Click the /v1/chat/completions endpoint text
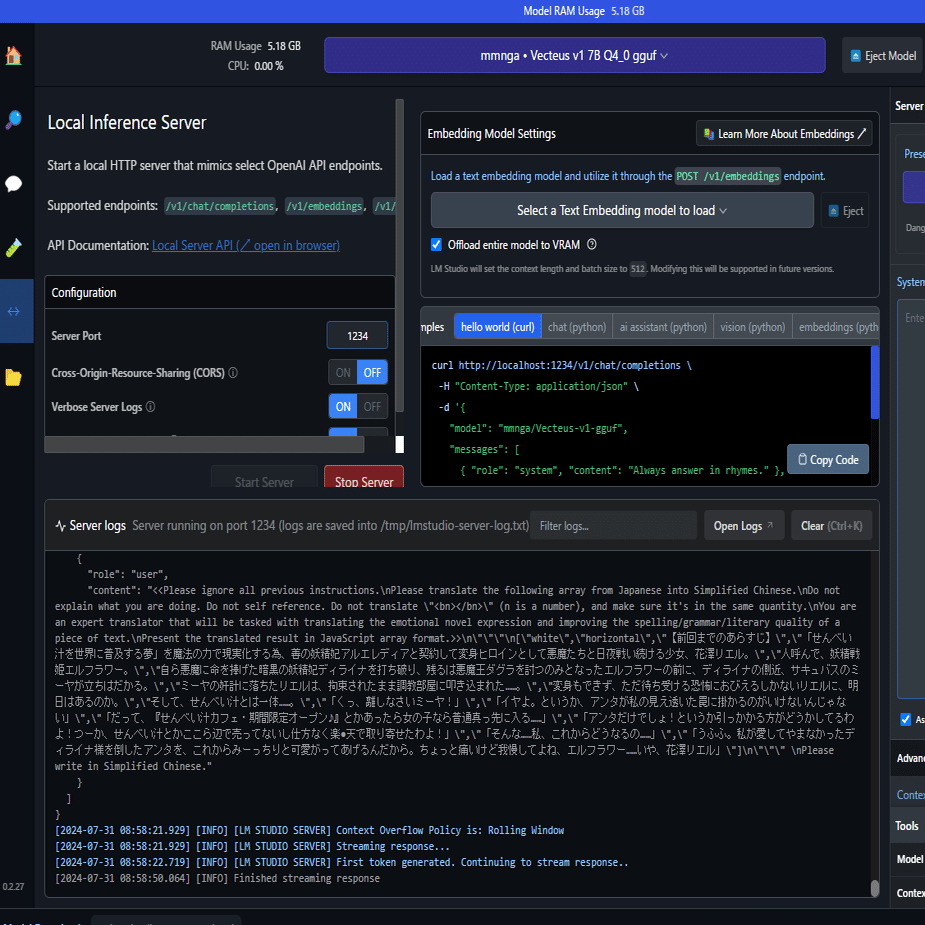Image resolution: width=925 pixels, height=925 pixels. [220, 206]
